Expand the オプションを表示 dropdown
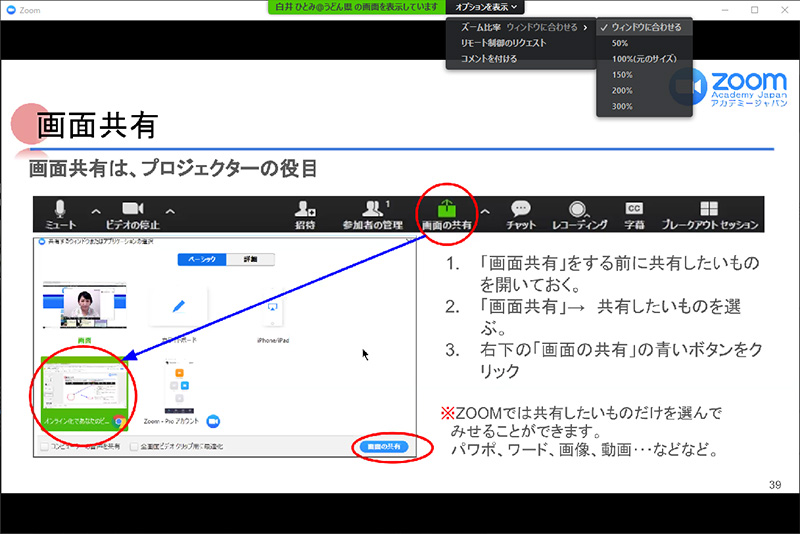The image size is (800, 534). pos(485,7)
